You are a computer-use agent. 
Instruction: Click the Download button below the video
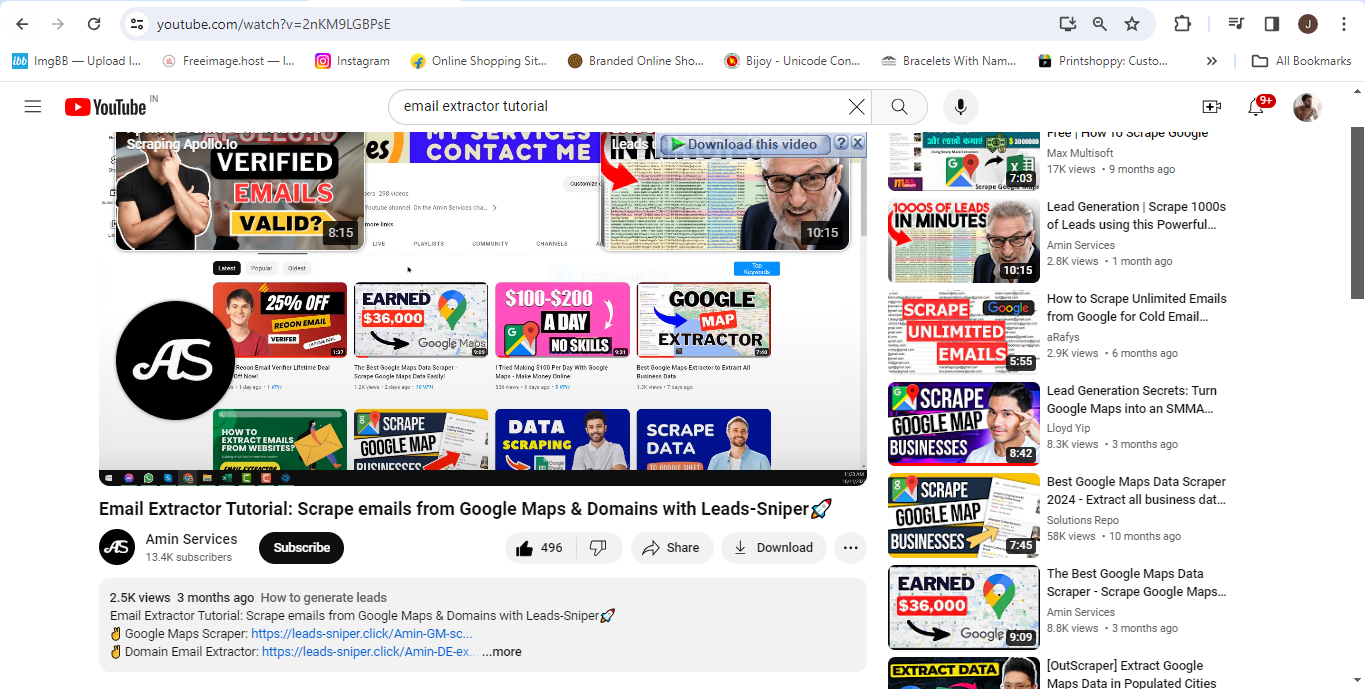pyautogui.click(x=773, y=548)
